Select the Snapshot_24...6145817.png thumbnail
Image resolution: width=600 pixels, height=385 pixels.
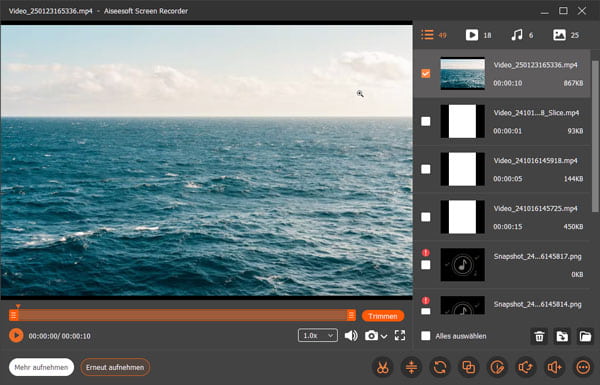pyautogui.click(x=462, y=265)
